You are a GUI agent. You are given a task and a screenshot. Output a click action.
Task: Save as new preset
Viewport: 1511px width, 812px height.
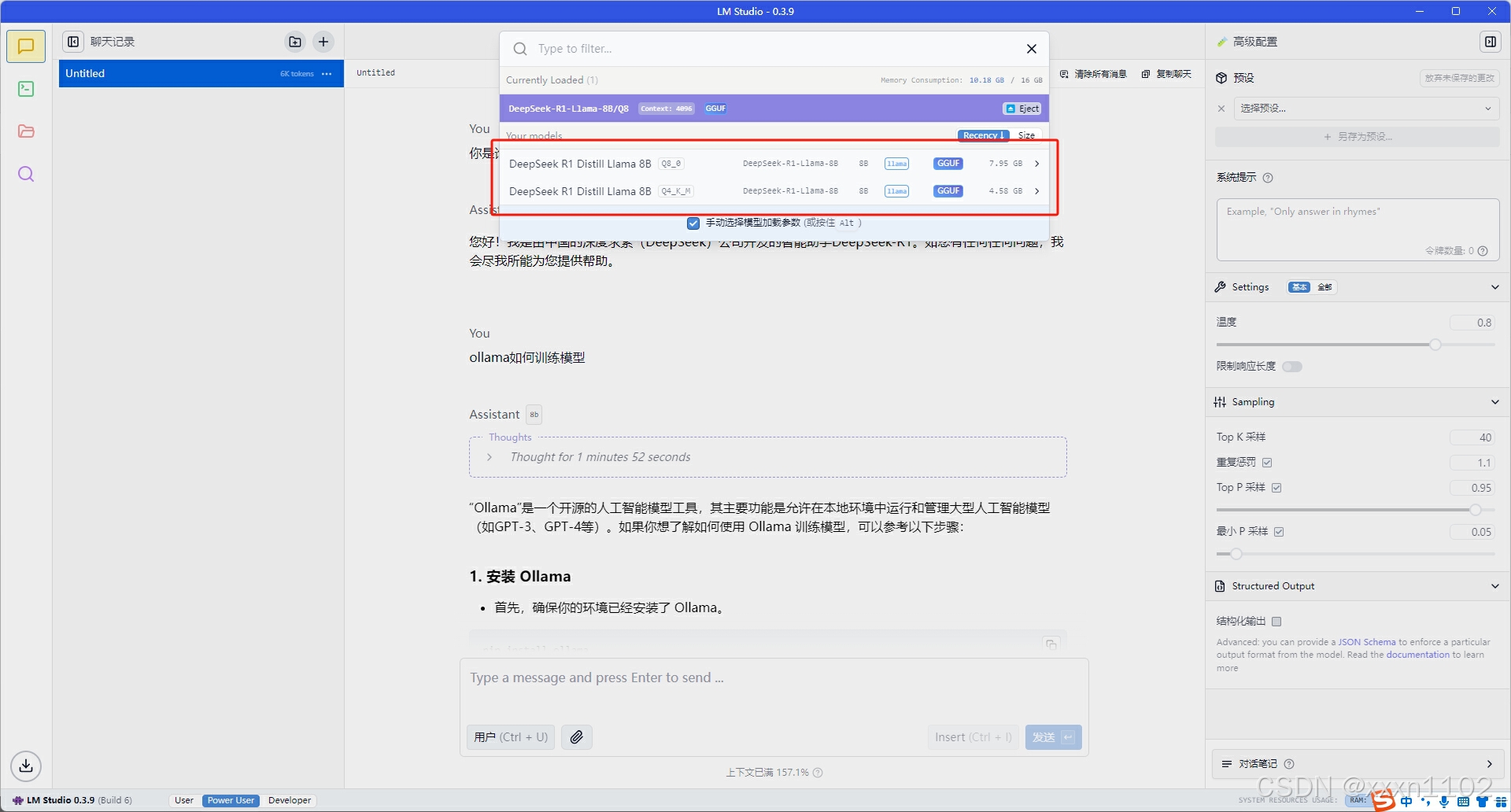1358,137
